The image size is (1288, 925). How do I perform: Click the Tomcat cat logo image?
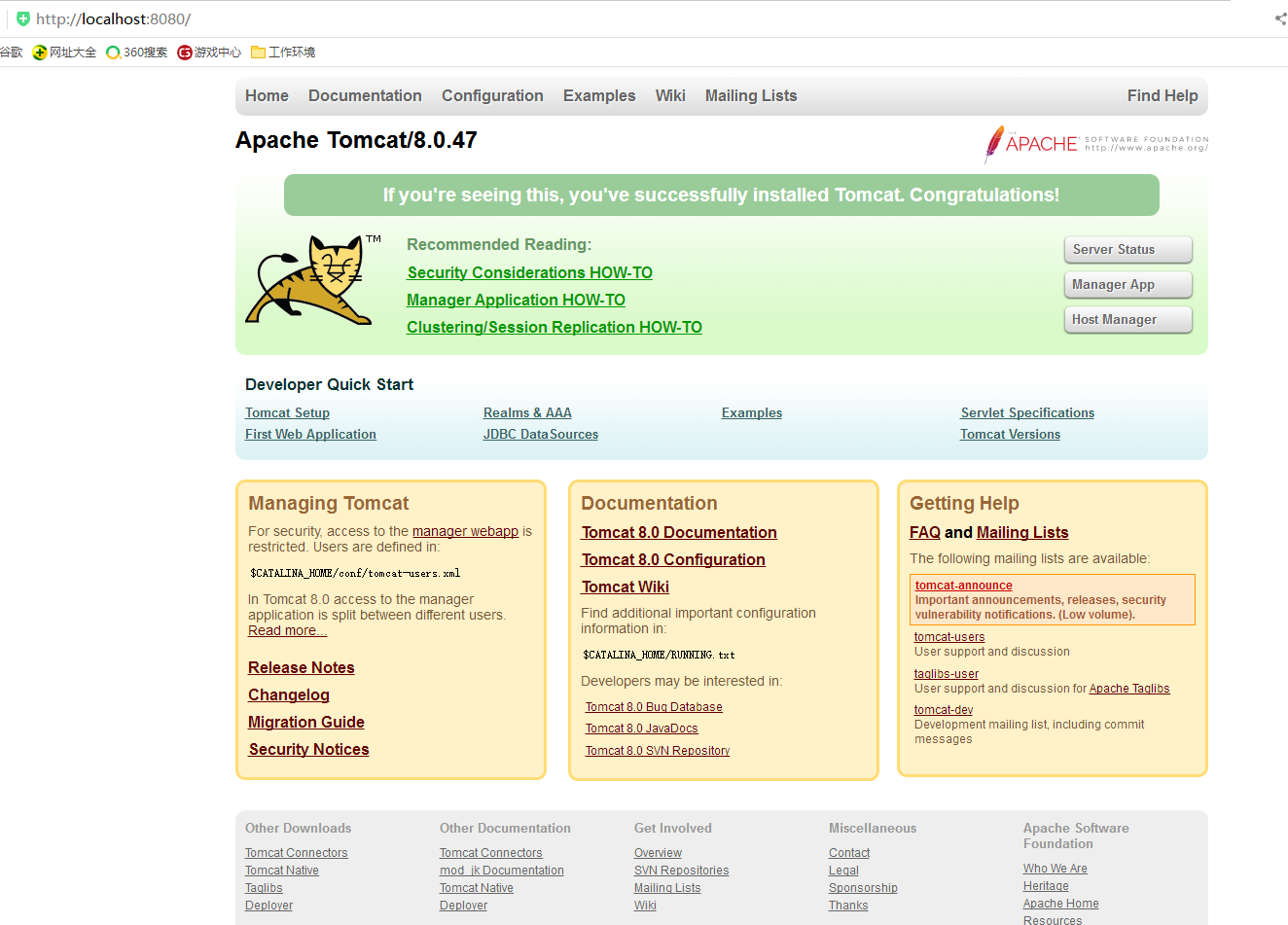(313, 279)
